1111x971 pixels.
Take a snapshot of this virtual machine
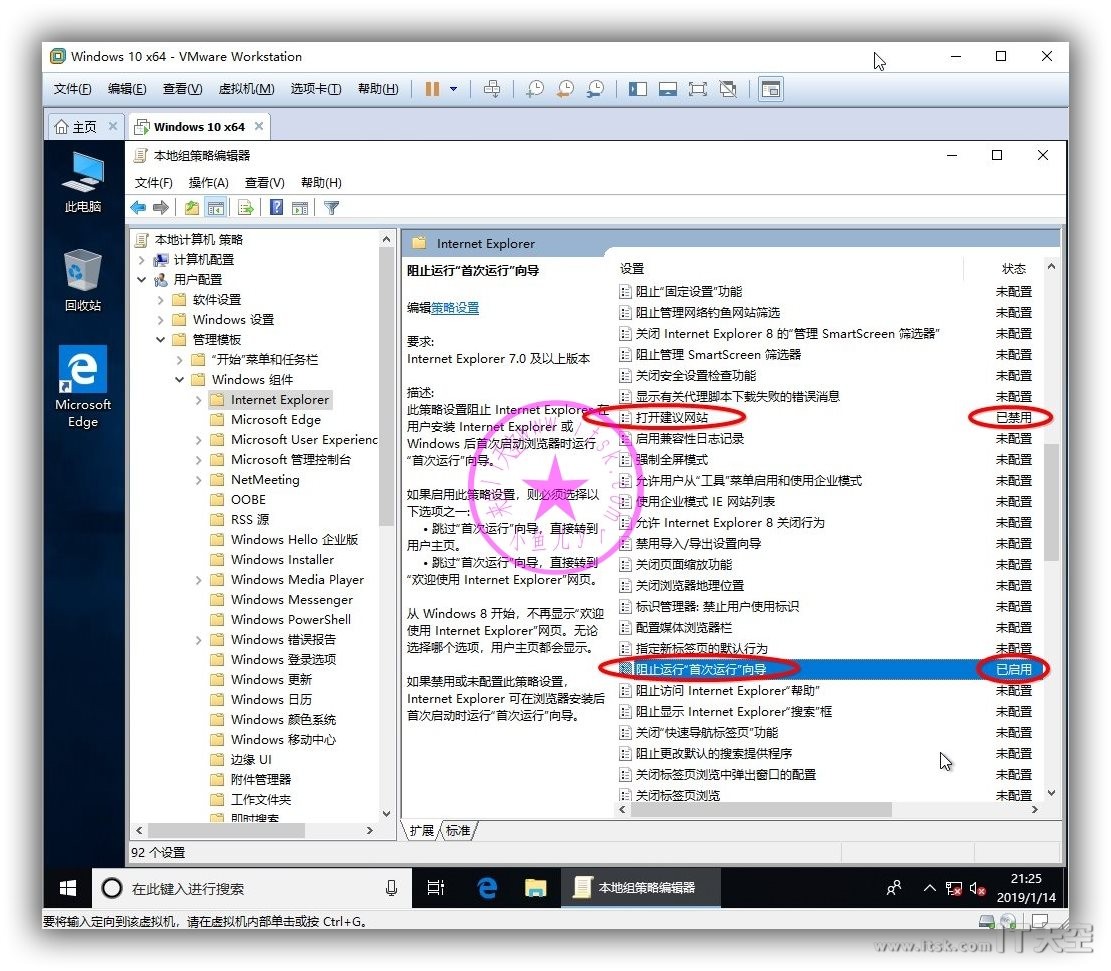[x=535, y=89]
